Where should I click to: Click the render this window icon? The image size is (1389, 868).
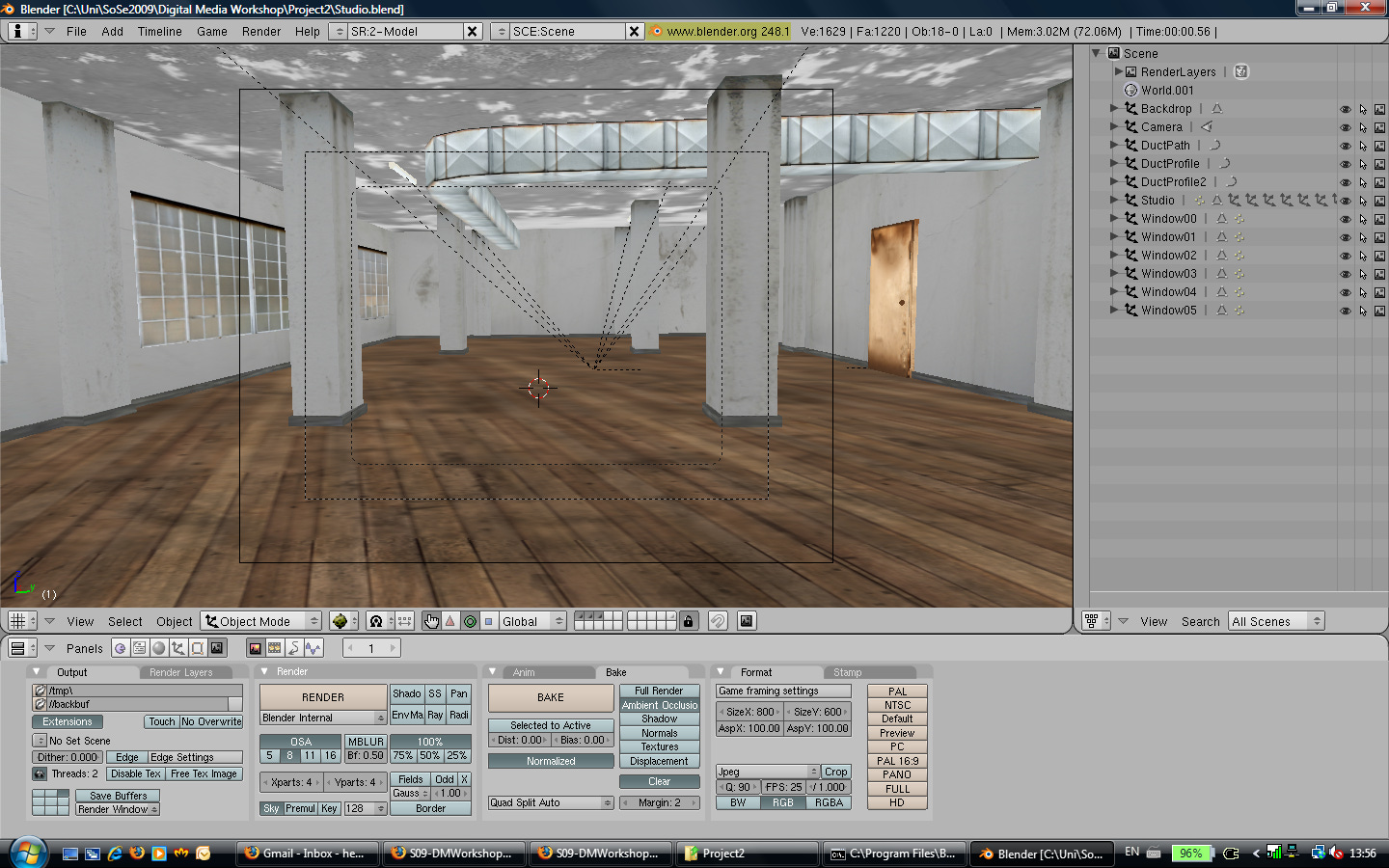[x=747, y=621]
